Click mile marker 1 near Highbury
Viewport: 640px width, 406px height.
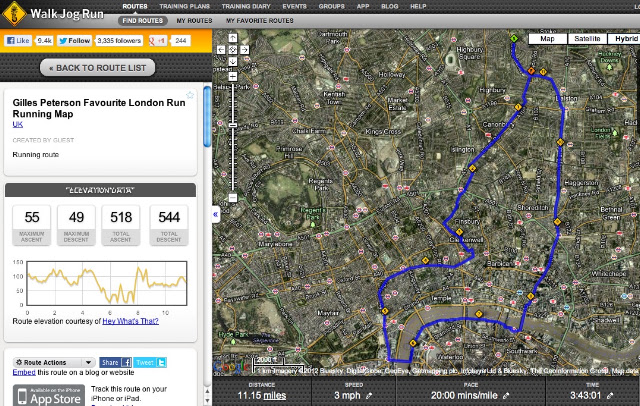pos(518,107)
